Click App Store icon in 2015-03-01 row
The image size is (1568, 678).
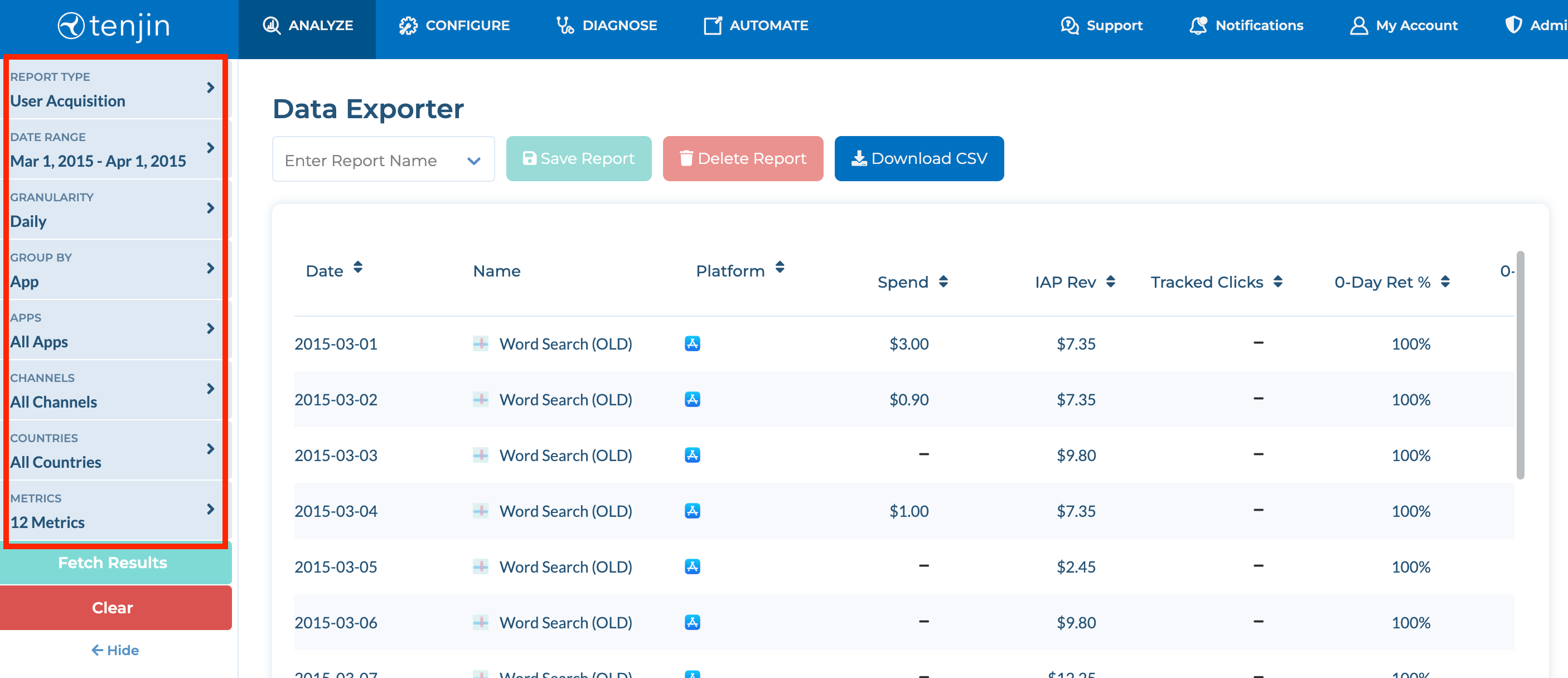(x=693, y=344)
